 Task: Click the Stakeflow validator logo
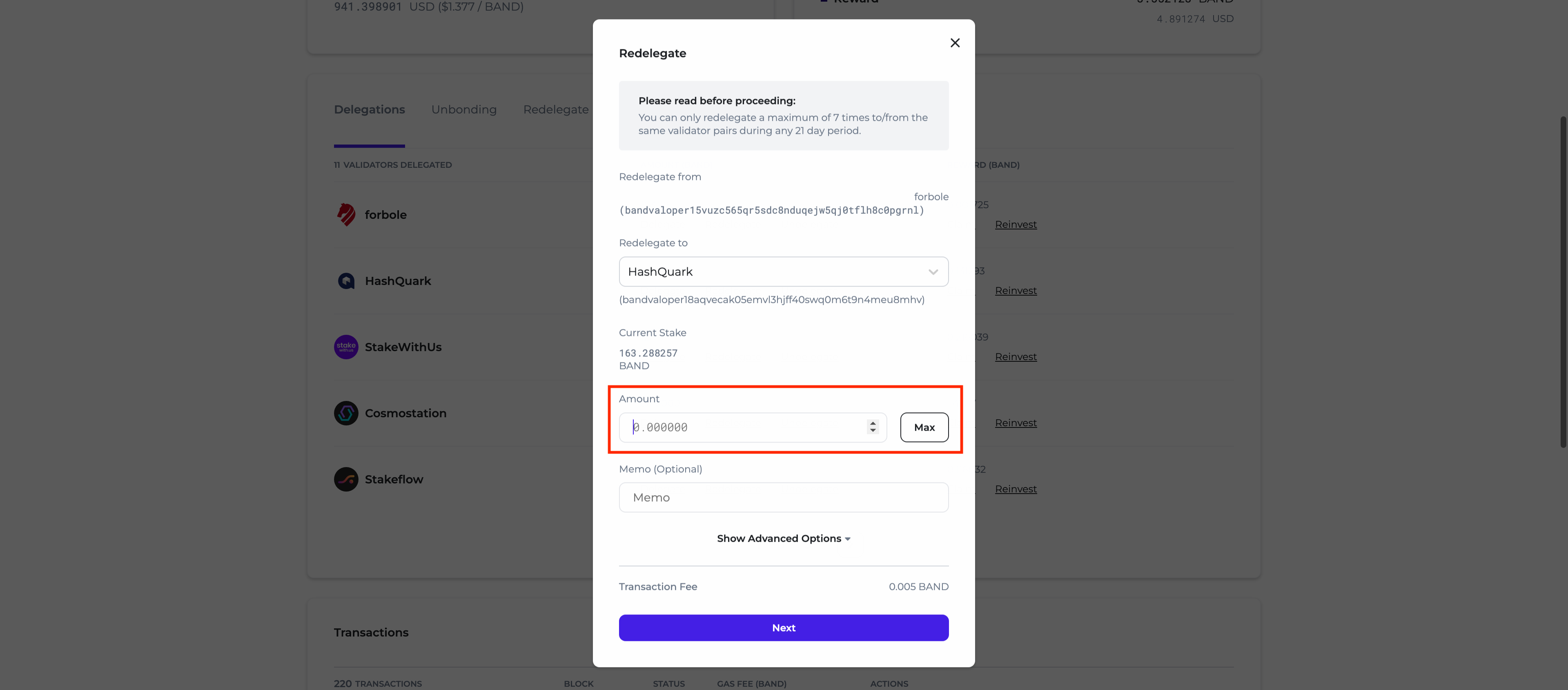(x=346, y=479)
